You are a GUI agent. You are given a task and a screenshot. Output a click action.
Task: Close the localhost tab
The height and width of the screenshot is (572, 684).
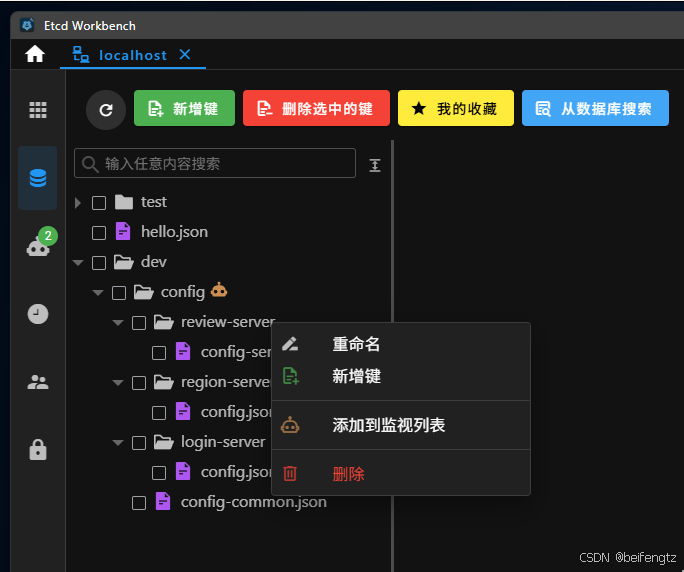tap(185, 55)
